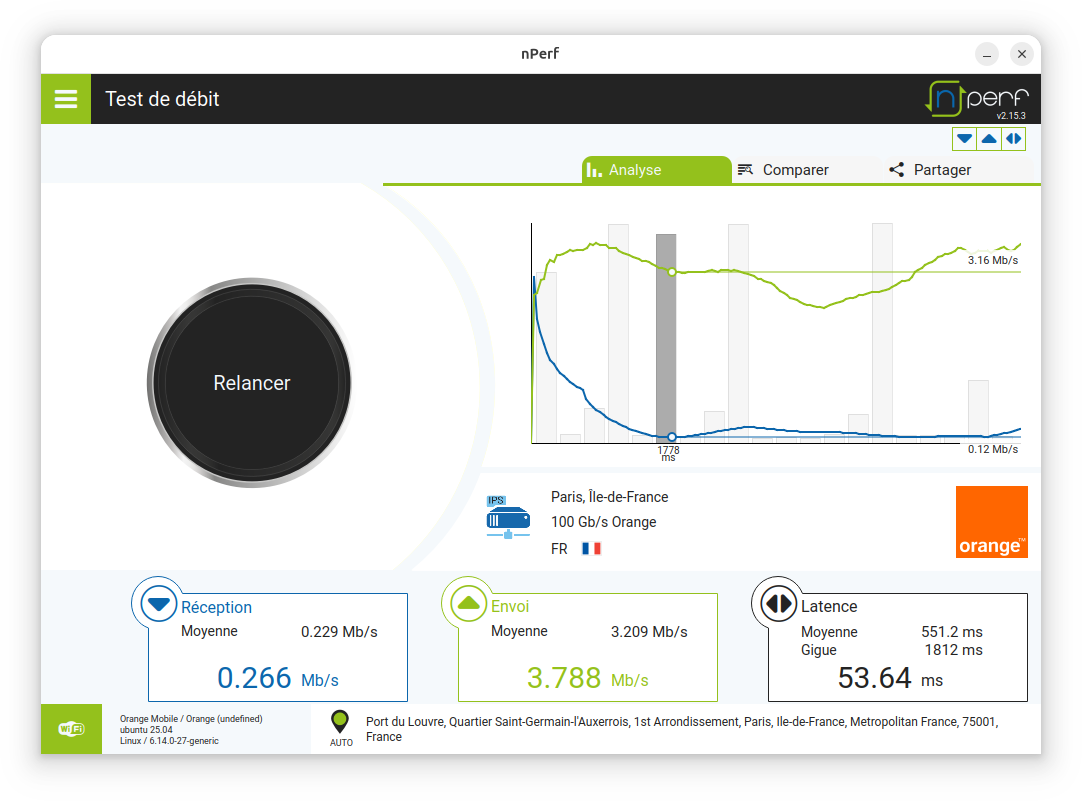Click 'Linux / 6.14.0-27-generic' text
This screenshot has width=1082, height=801.
[x=169, y=741]
